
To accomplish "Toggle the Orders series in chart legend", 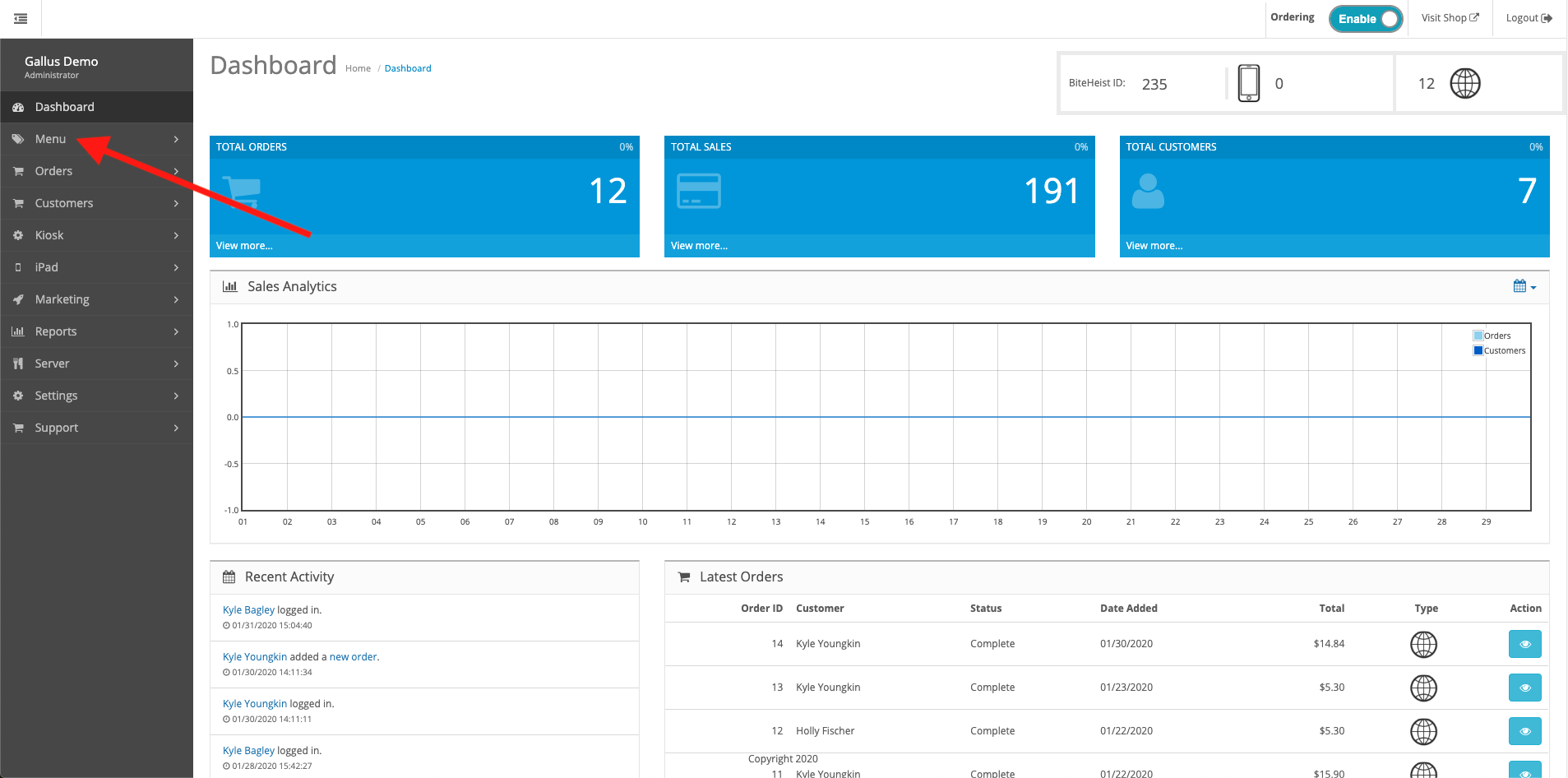I will click(x=1492, y=336).
